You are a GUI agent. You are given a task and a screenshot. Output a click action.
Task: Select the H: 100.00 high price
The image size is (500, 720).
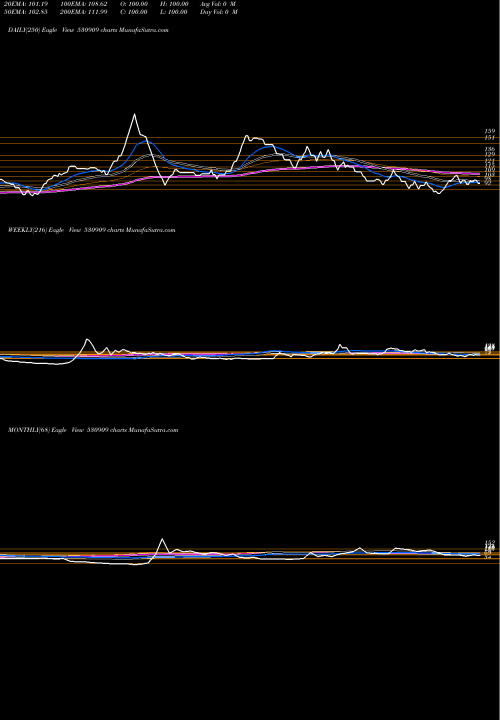click(172, 4)
